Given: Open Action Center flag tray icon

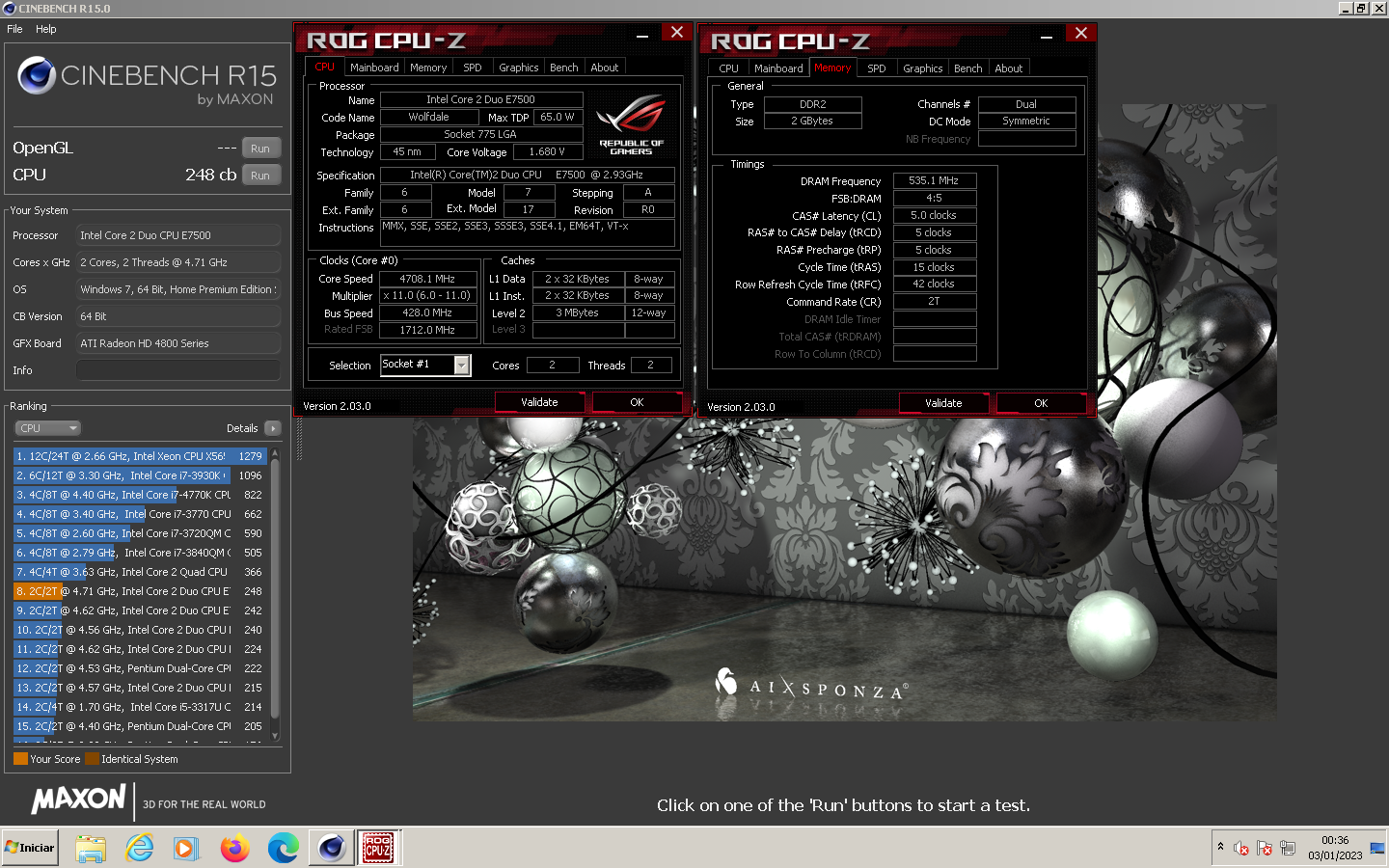Looking at the screenshot, I should point(1265,849).
